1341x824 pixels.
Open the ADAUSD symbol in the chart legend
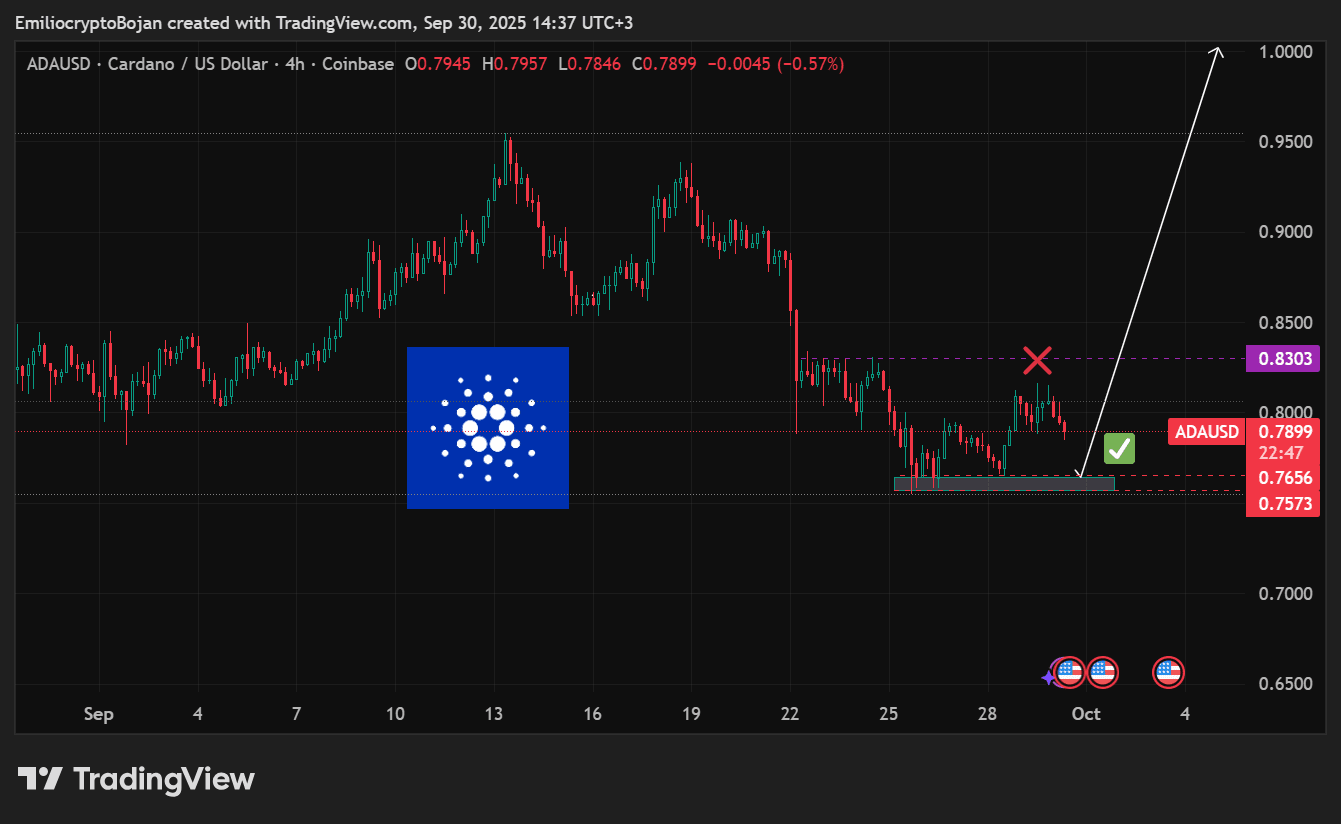click(x=59, y=63)
